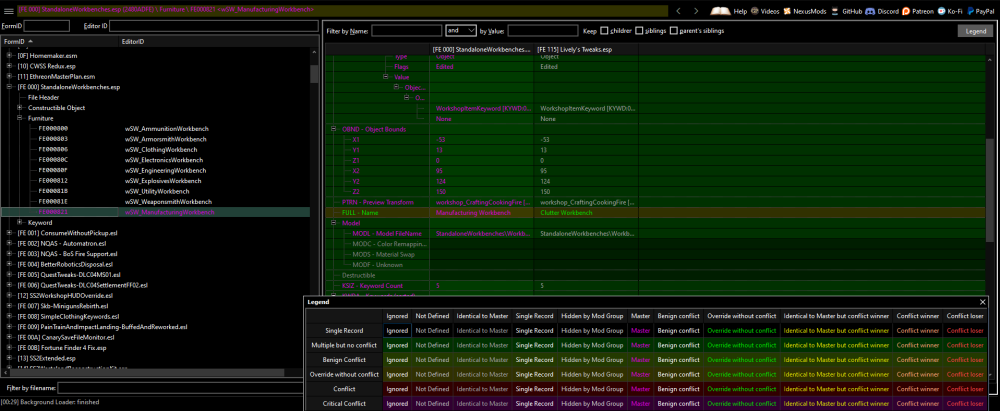Select wSW_AmmunitionWorkbench record
The image size is (1000, 411).
(167, 129)
